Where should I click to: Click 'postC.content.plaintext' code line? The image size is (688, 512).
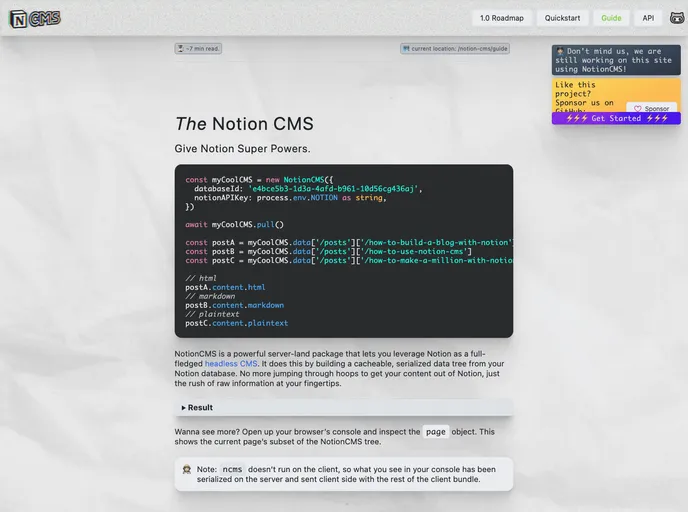pos(236,323)
